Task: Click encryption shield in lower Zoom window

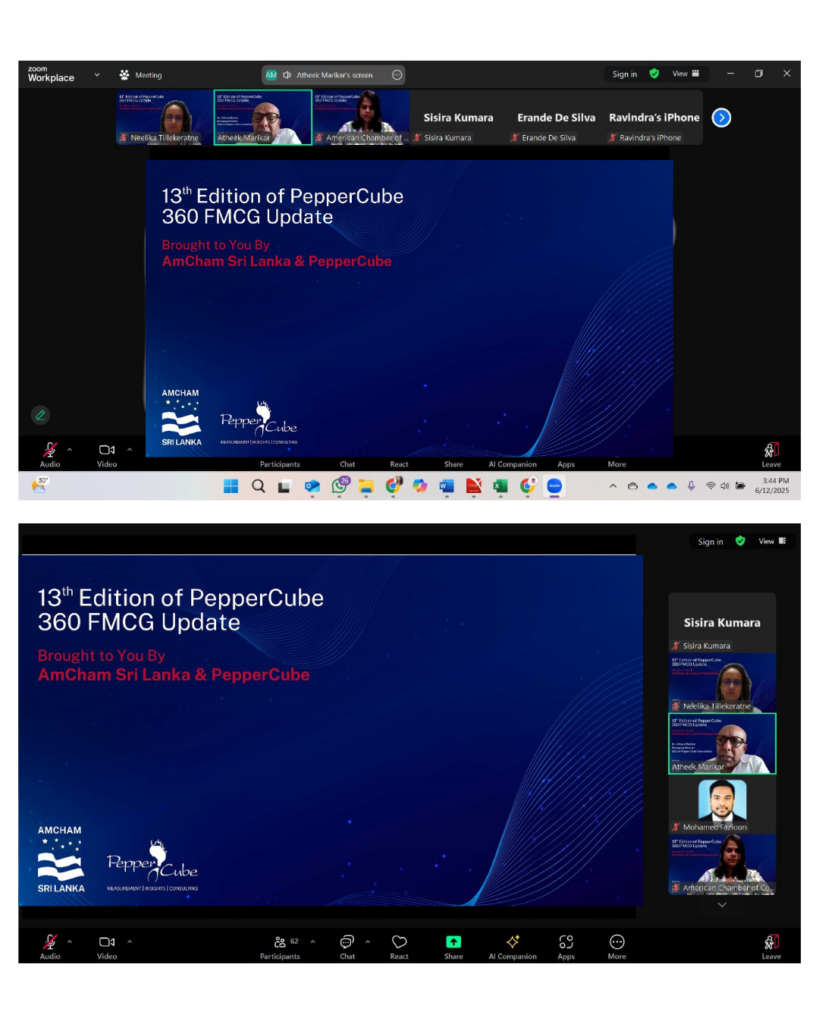Action: tap(740, 541)
